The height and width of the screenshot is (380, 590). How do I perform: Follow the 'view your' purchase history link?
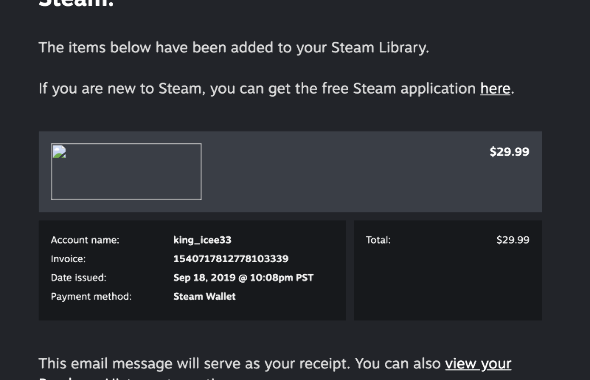click(x=478, y=364)
